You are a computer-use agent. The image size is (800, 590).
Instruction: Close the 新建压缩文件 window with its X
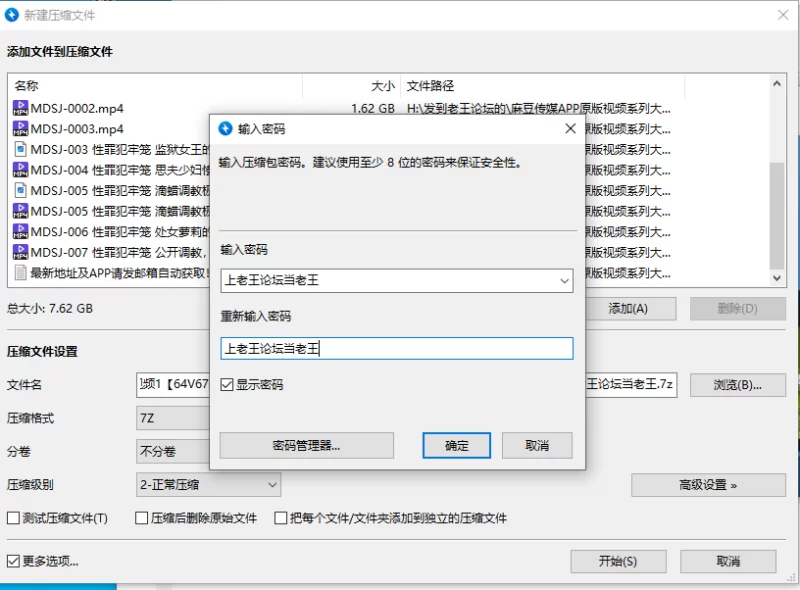click(x=783, y=15)
